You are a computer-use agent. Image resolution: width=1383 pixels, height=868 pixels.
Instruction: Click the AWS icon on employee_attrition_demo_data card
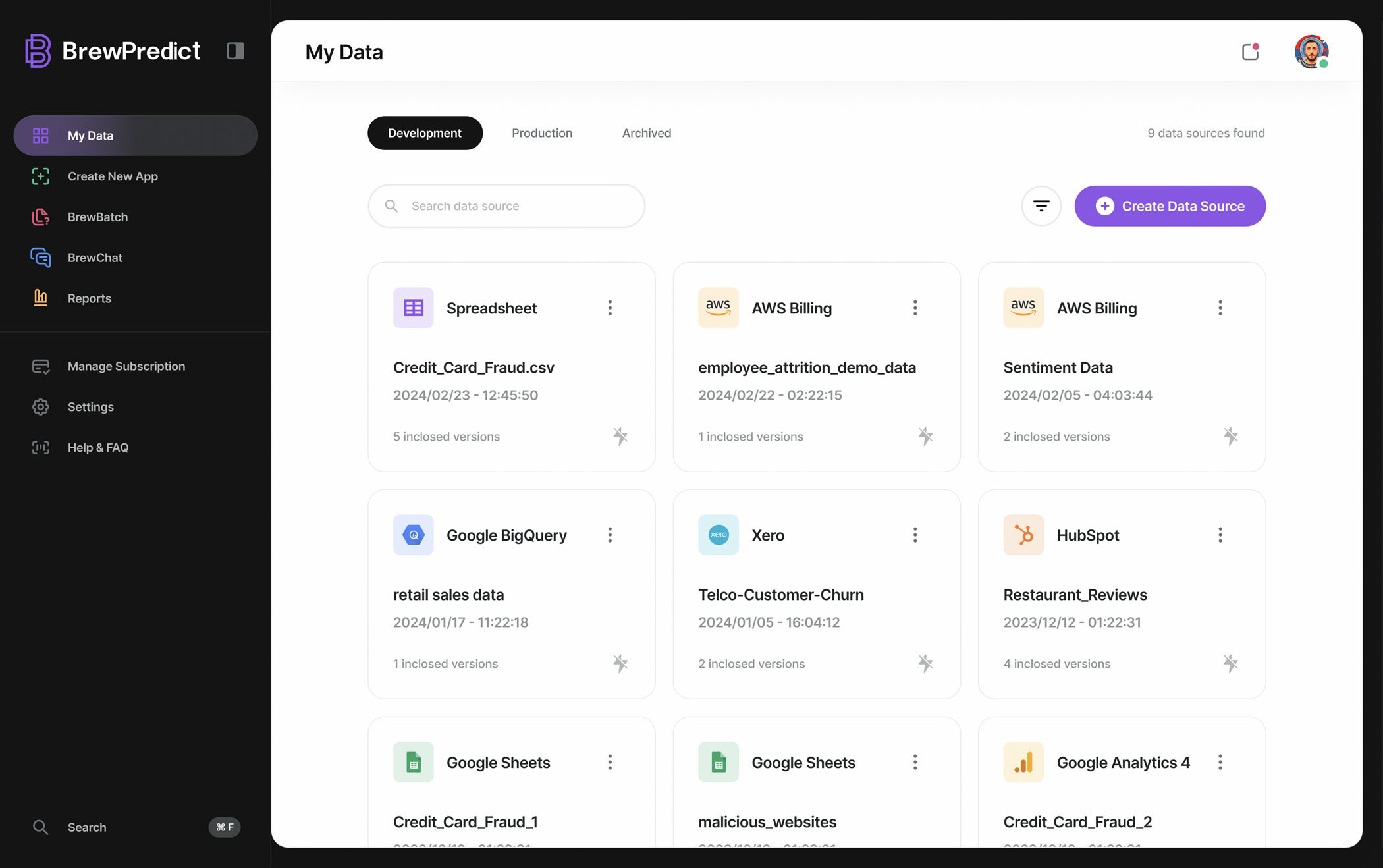point(719,308)
